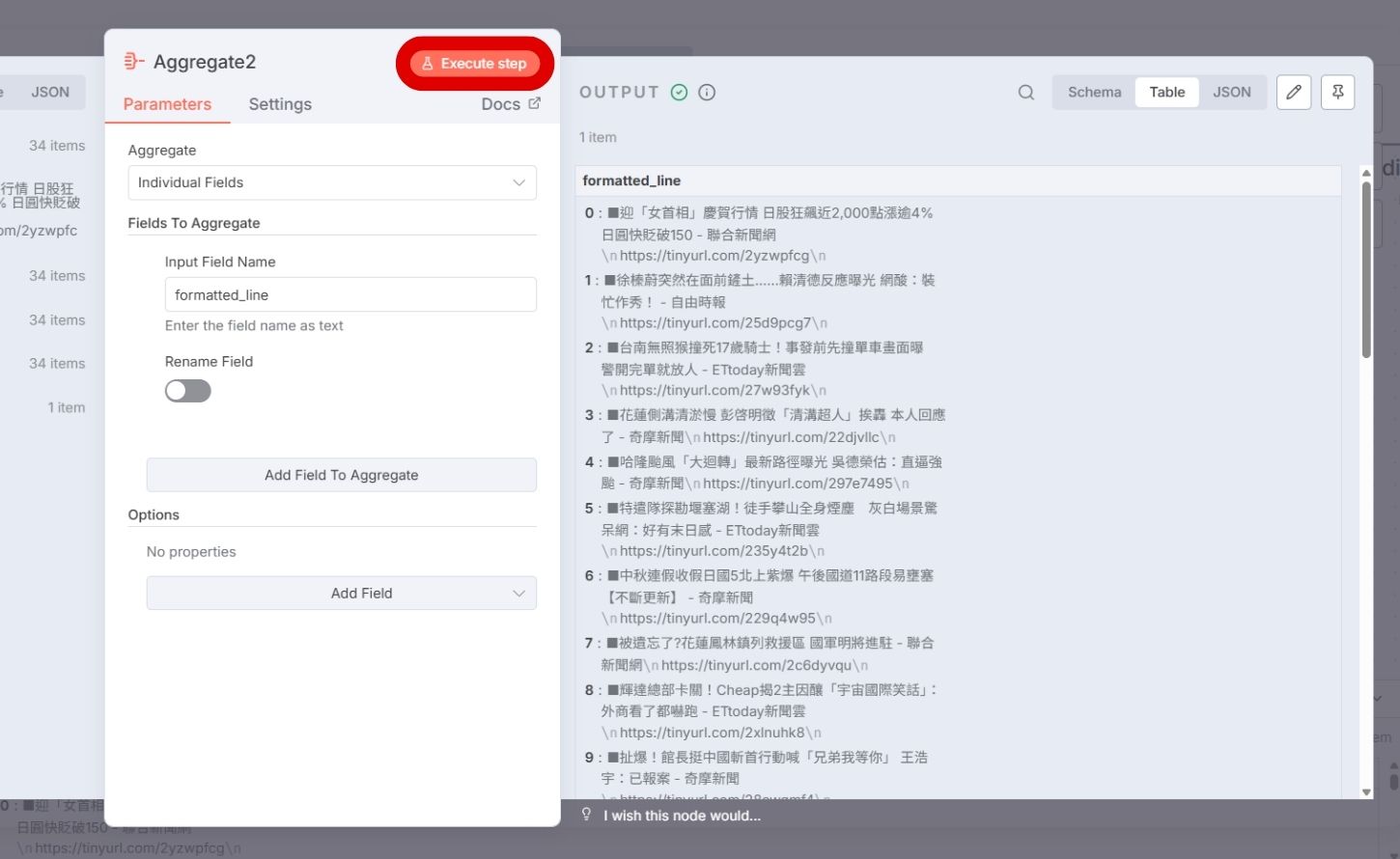The height and width of the screenshot is (859, 1400).
Task: Select the Parameters tab
Action: [167, 104]
